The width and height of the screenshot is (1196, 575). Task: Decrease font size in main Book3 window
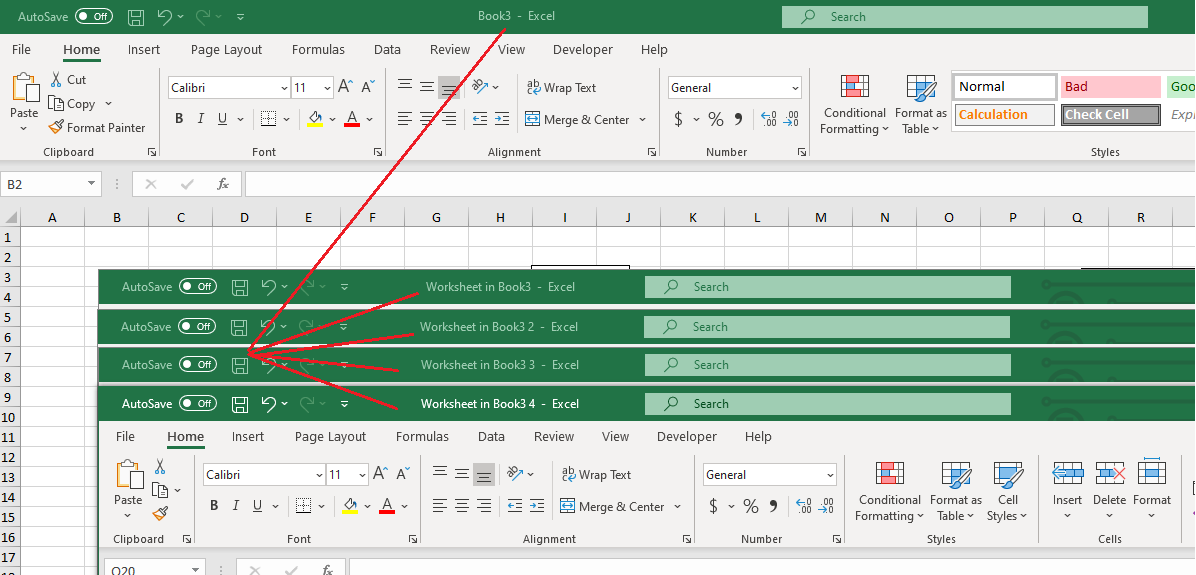click(368, 87)
